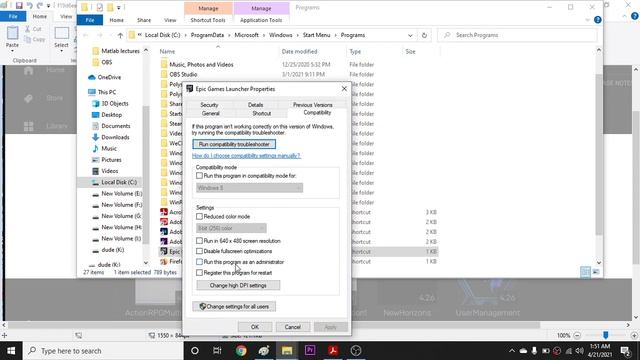The height and width of the screenshot is (360, 640).
Task: Open Chrome from the taskbar
Action: 241,351
